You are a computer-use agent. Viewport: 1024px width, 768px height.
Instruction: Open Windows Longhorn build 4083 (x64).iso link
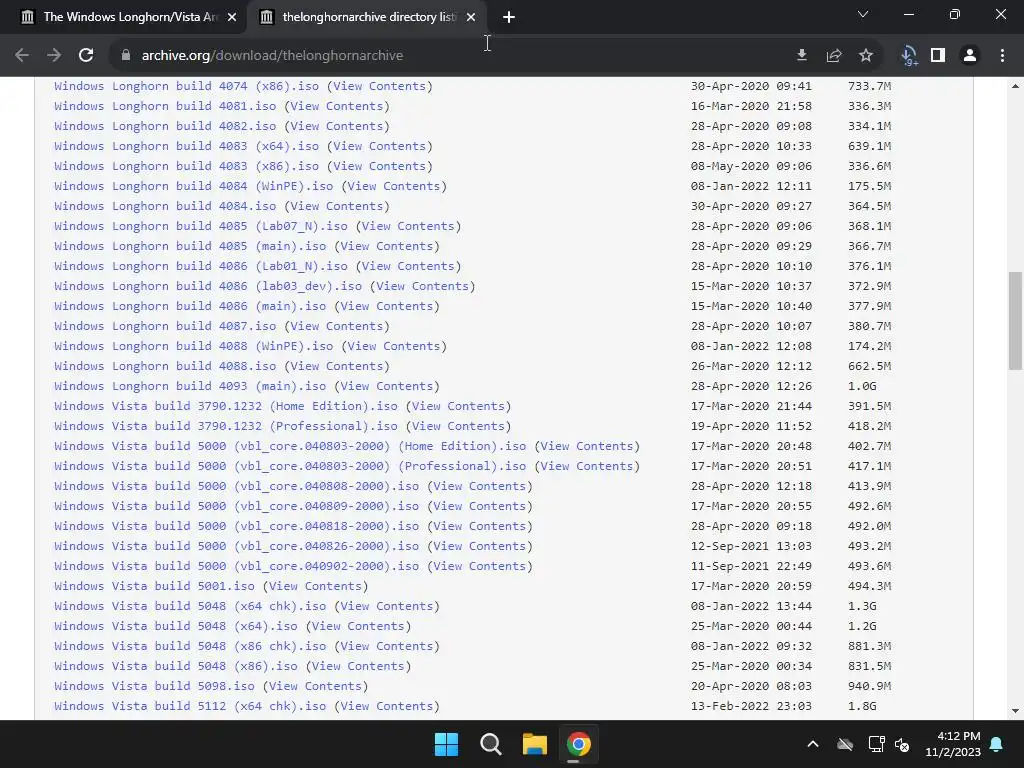point(187,146)
